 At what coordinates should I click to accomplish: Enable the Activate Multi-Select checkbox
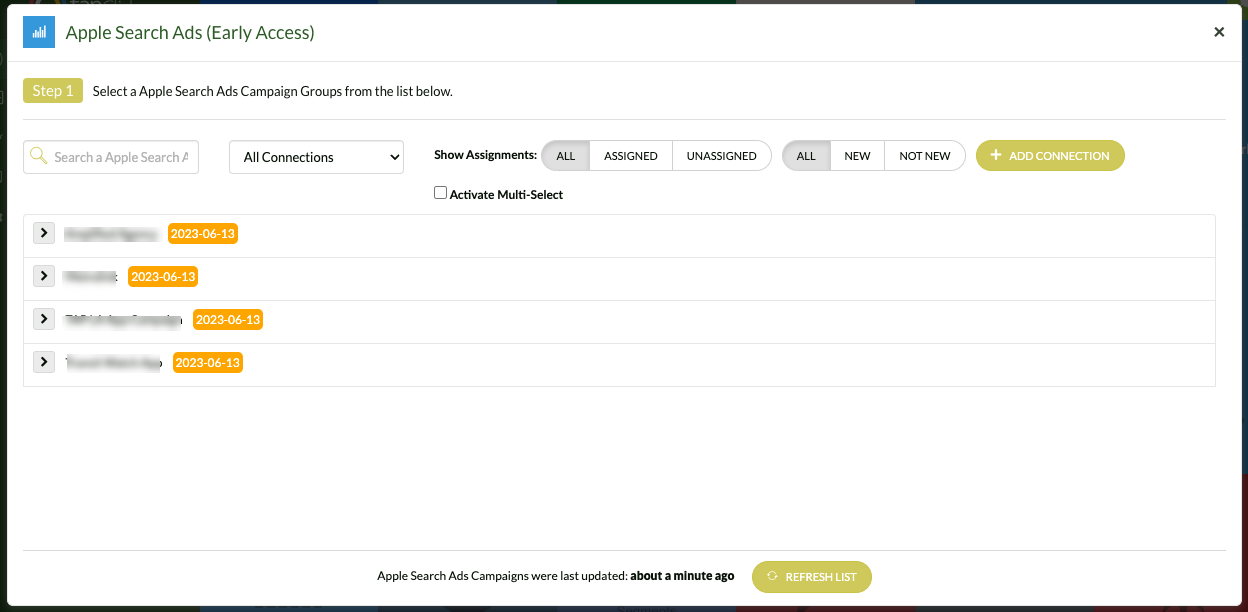pyautogui.click(x=440, y=193)
